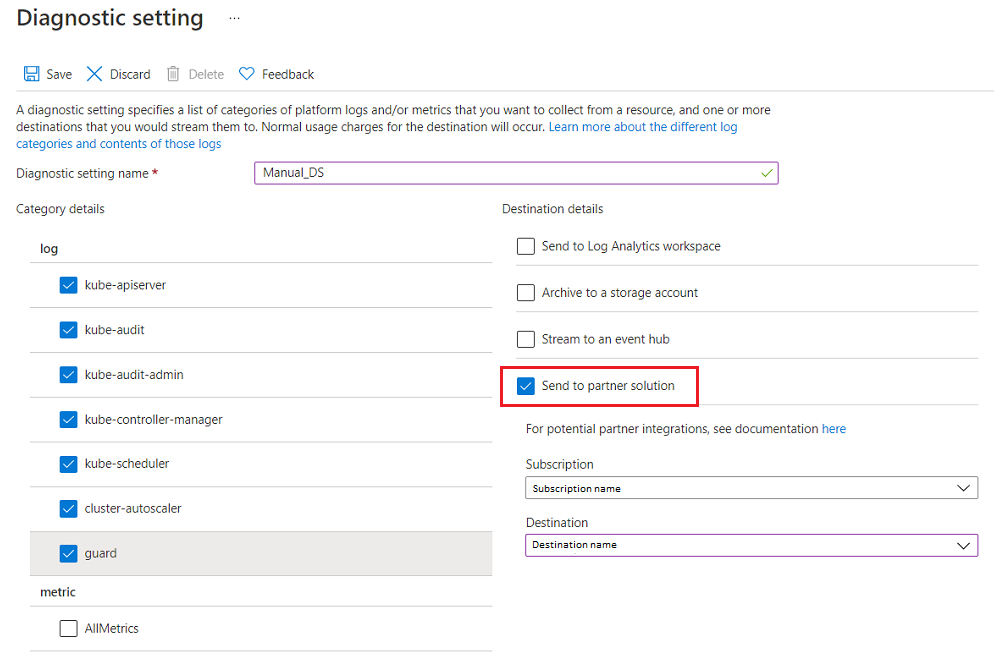The height and width of the screenshot is (666, 1000).
Task: Click the Delete trash icon
Action: (x=173, y=74)
